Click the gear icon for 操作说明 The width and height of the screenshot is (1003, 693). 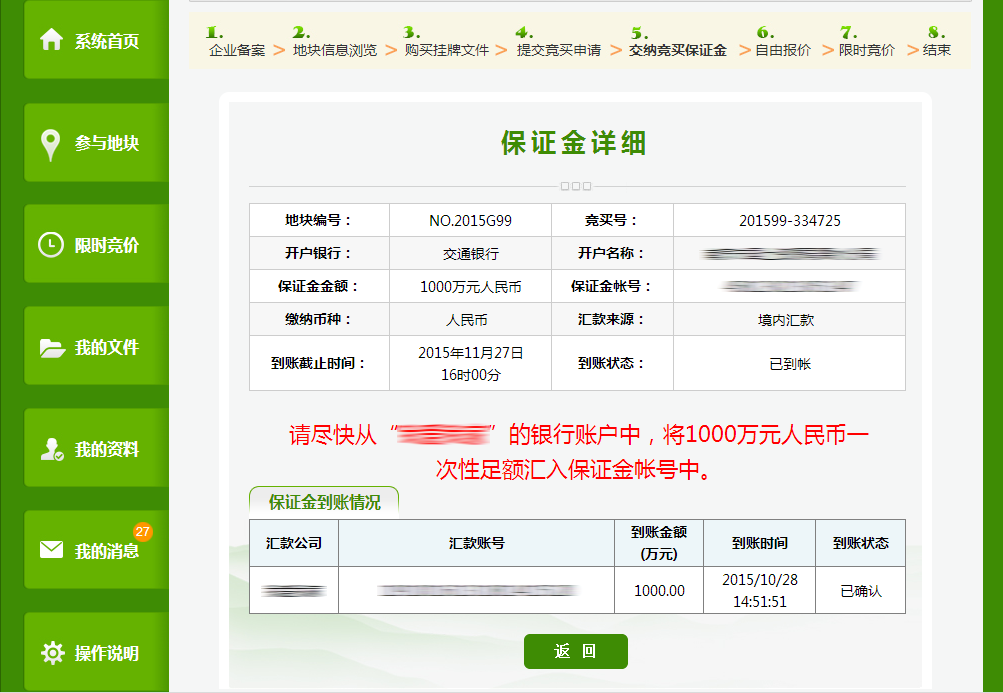pos(51,653)
